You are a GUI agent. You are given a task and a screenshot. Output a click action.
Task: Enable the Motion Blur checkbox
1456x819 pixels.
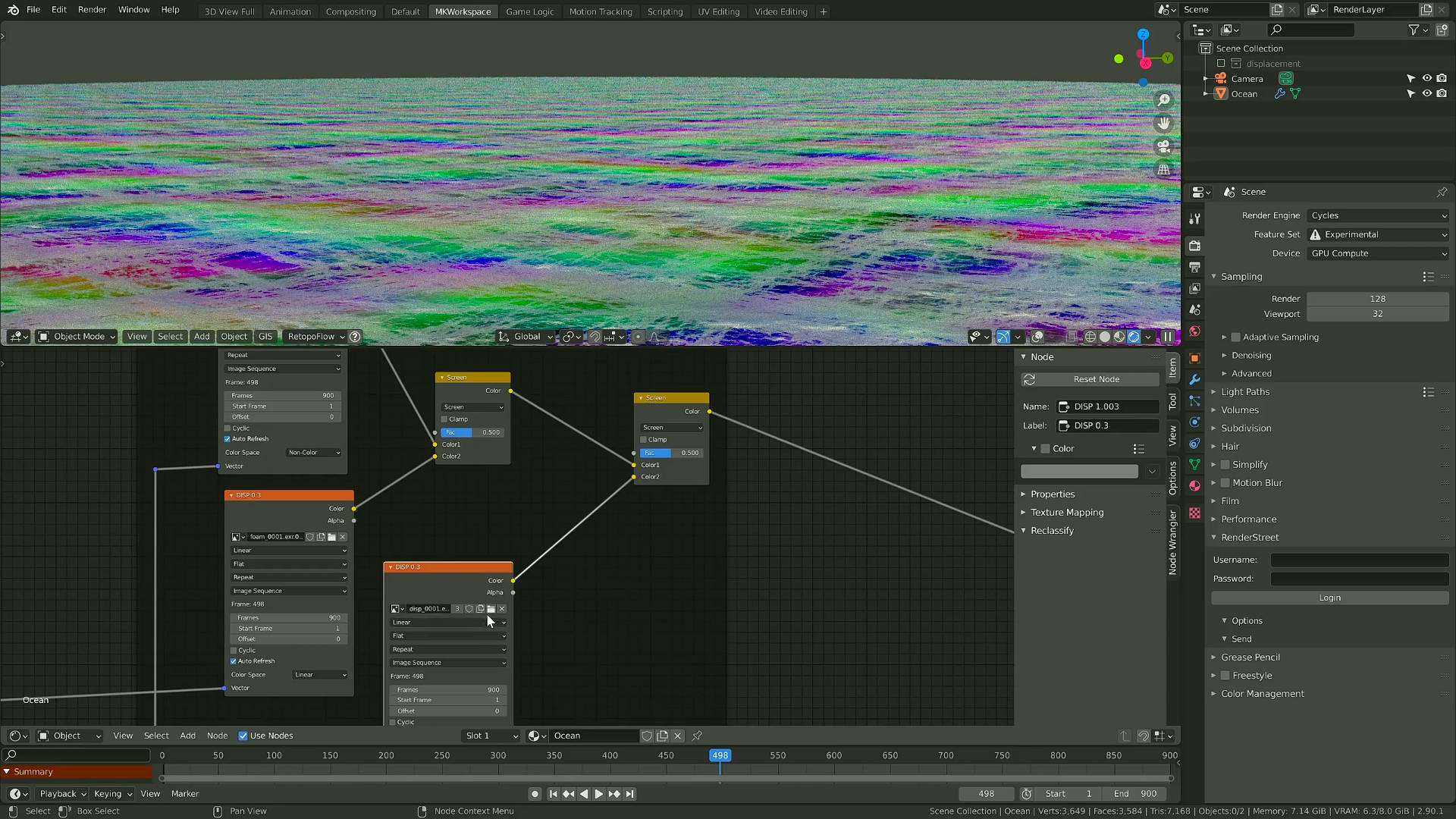(1225, 483)
